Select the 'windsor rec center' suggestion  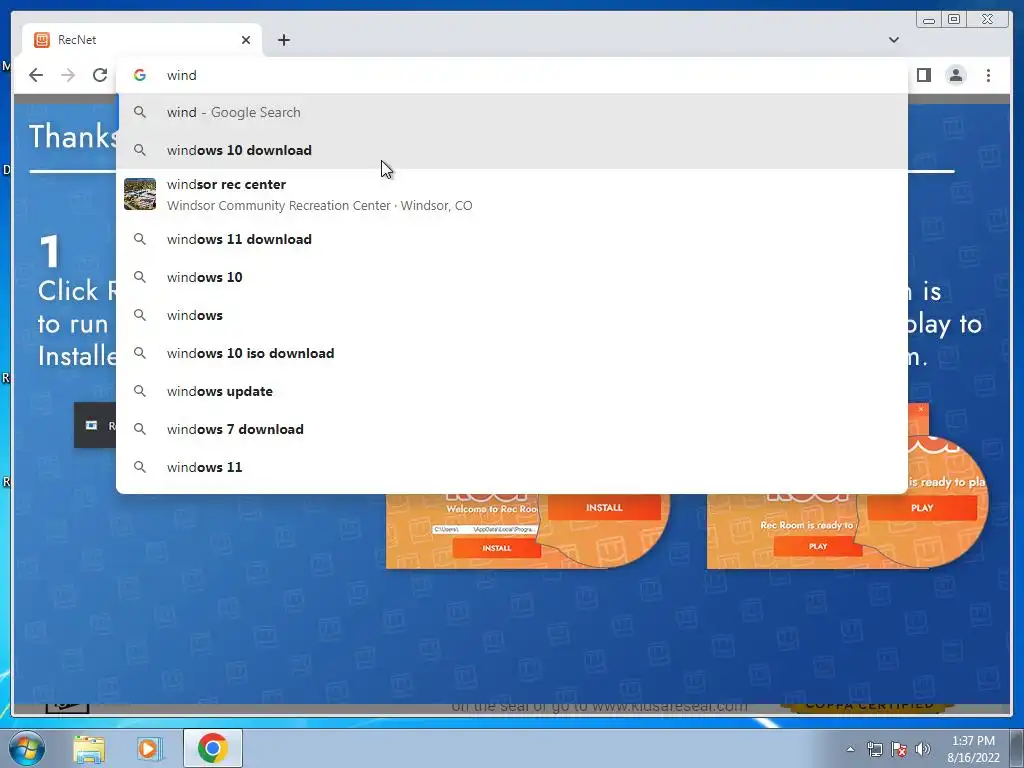coord(512,195)
